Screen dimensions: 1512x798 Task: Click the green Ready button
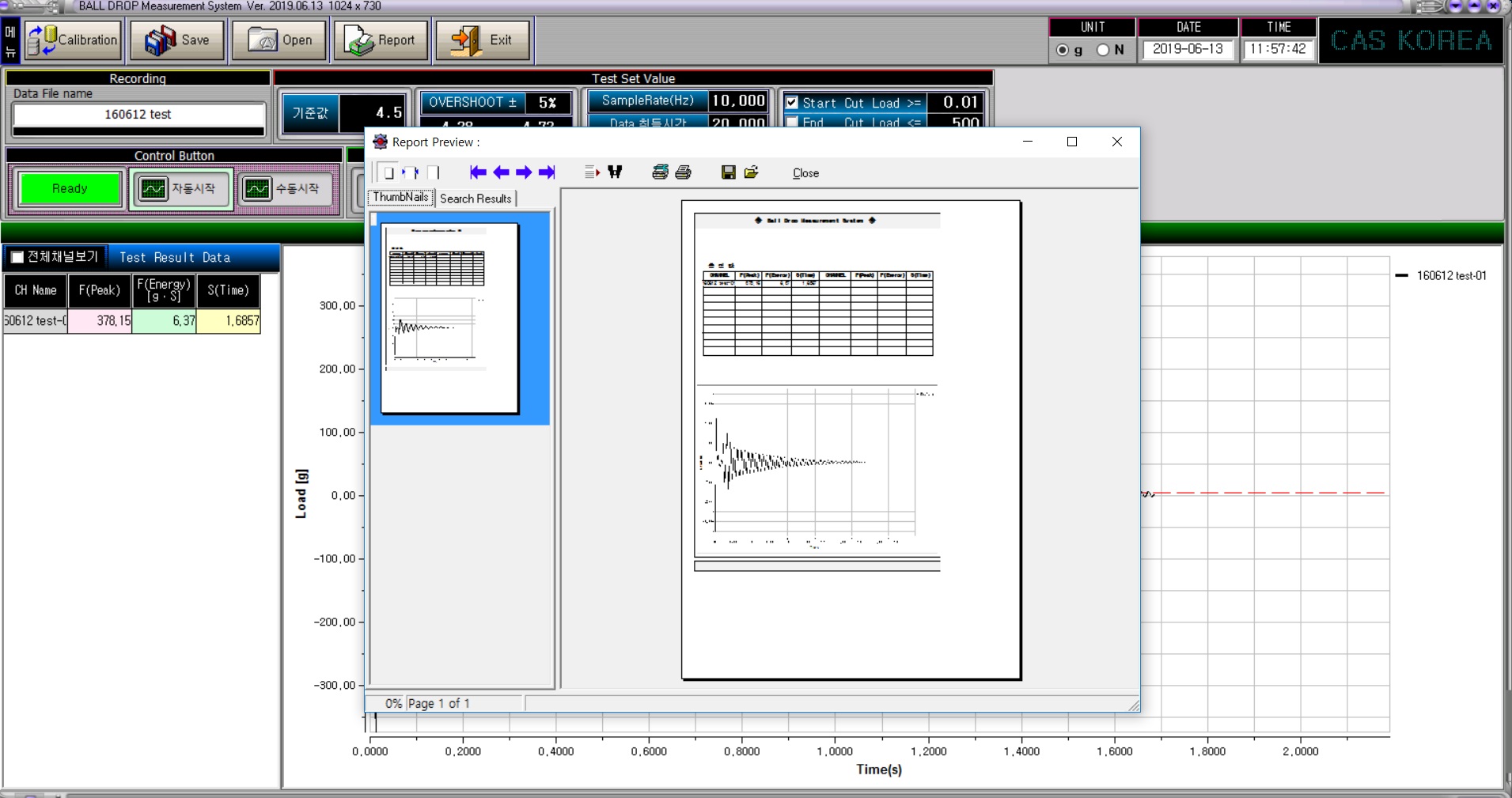[x=70, y=188]
